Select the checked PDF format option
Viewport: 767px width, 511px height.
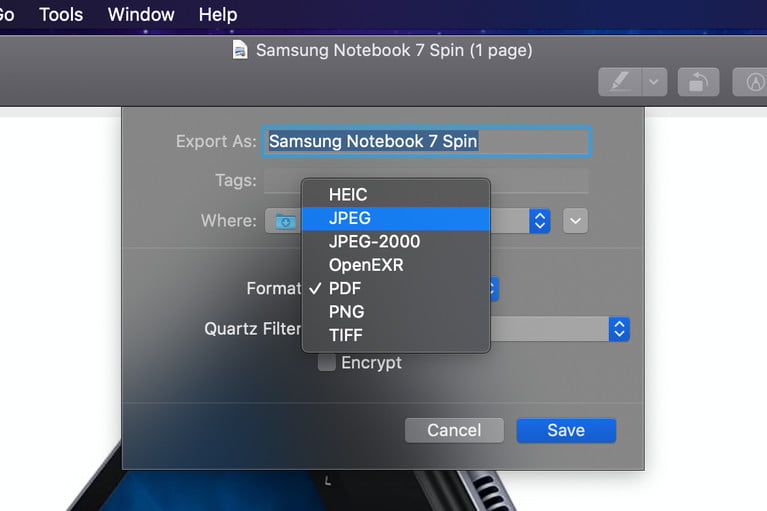345,288
